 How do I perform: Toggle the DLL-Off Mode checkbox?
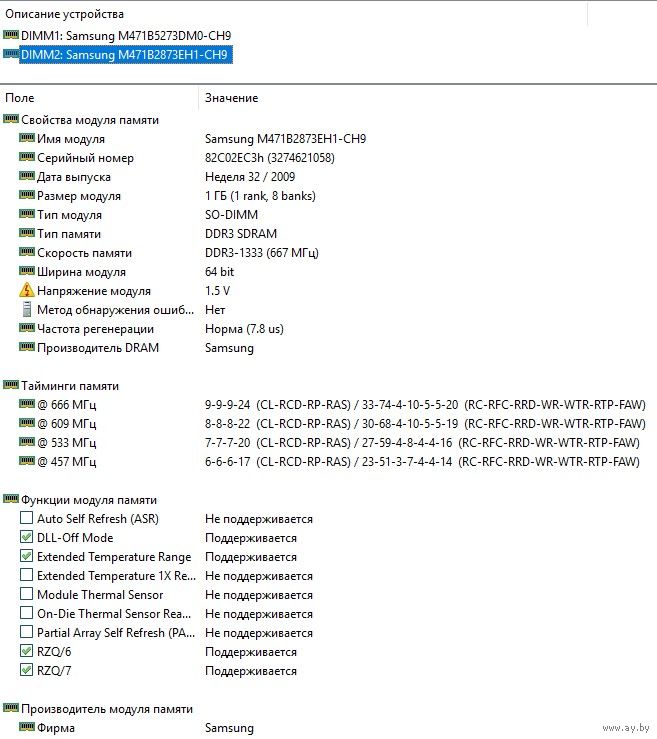pyautogui.click(x=26, y=537)
